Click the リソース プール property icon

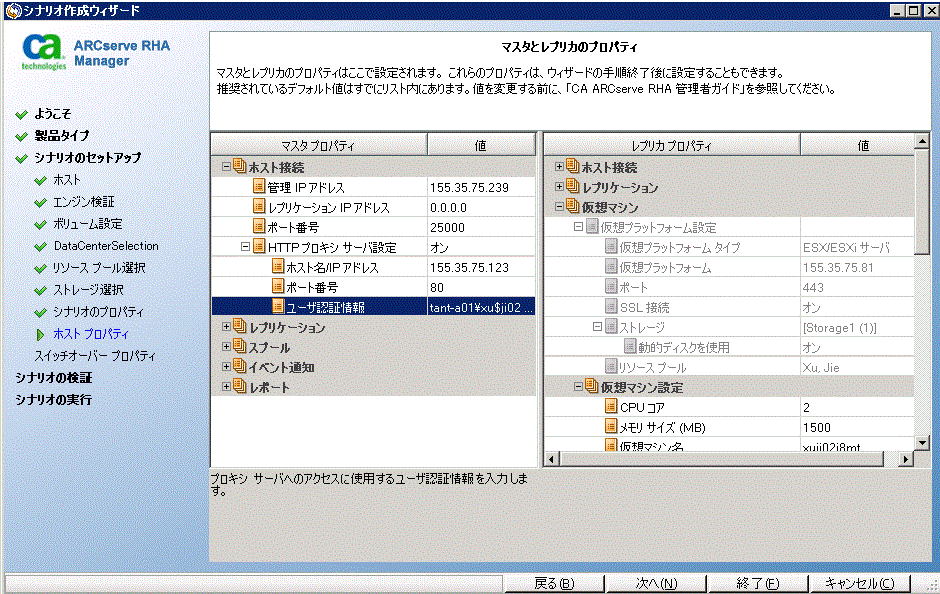611,366
